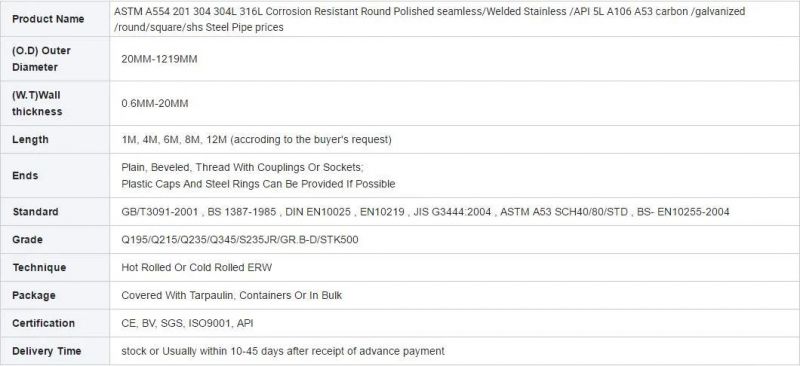Viewport: 800px width, 366px height.
Task: Select the product name description text
Action: tap(429, 19)
